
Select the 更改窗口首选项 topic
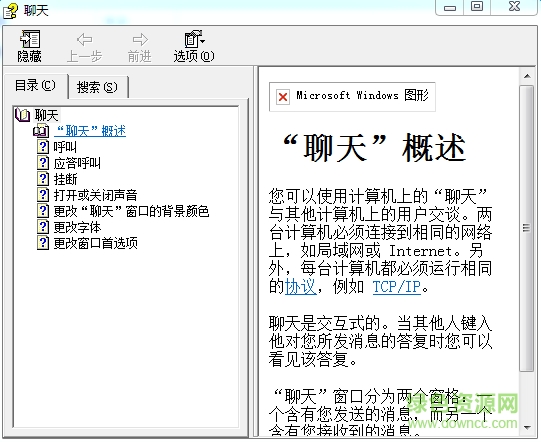pos(96,243)
